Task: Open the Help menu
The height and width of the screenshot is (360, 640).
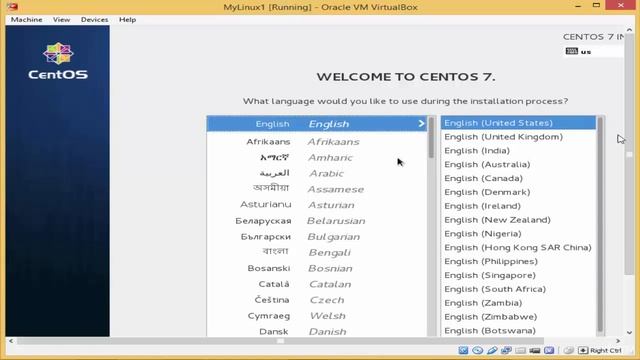Action: [127, 20]
